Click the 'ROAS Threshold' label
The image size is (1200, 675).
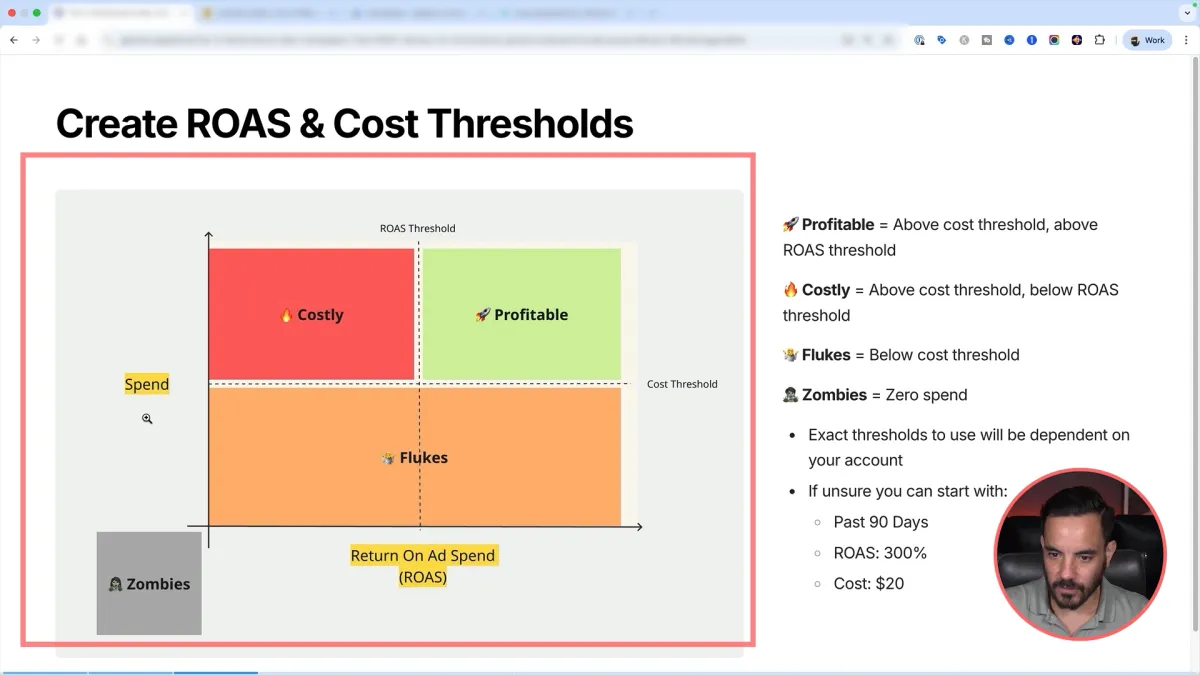click(x=417, y=228)
